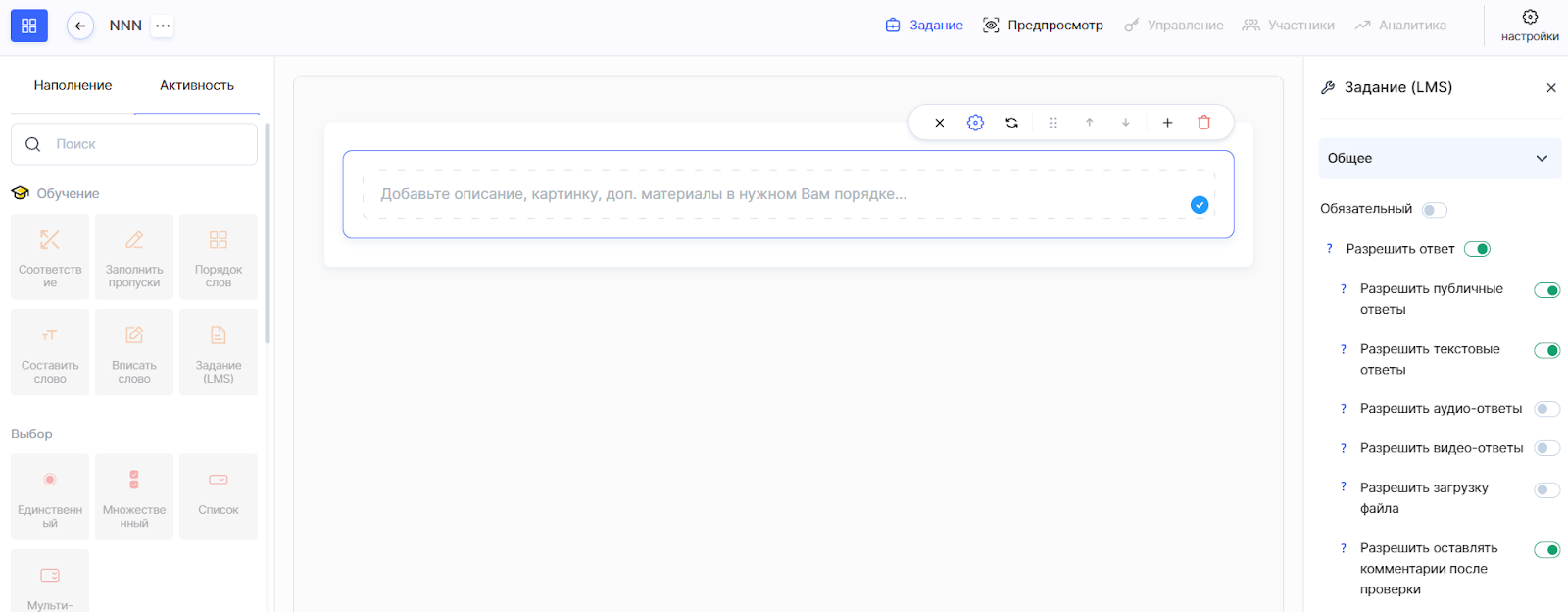The image size is (1568, 612).
Task: Click the red trash delete icon
Action: point(1203,123)
